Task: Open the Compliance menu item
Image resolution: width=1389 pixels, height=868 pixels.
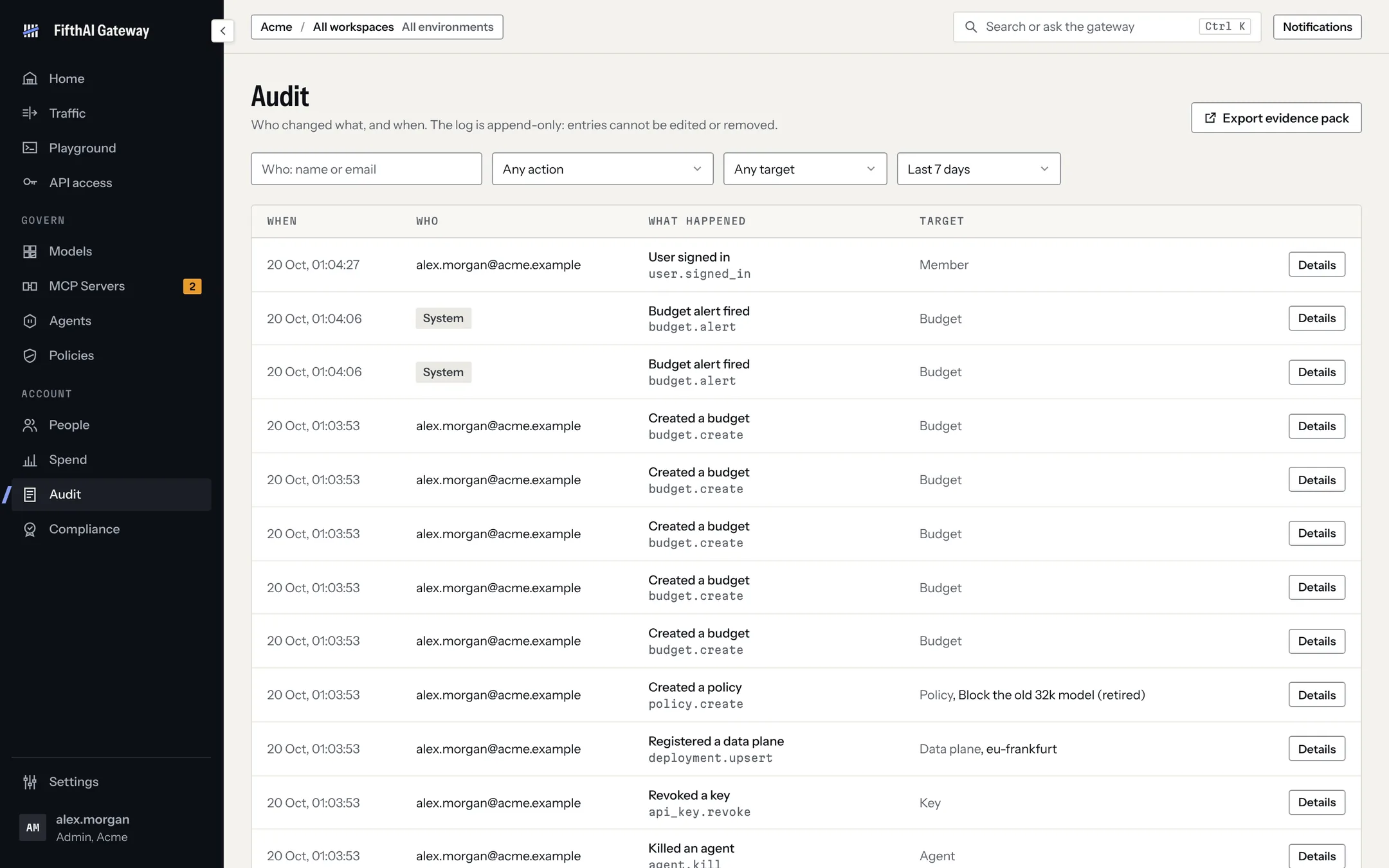Action: tap(111, 529)
